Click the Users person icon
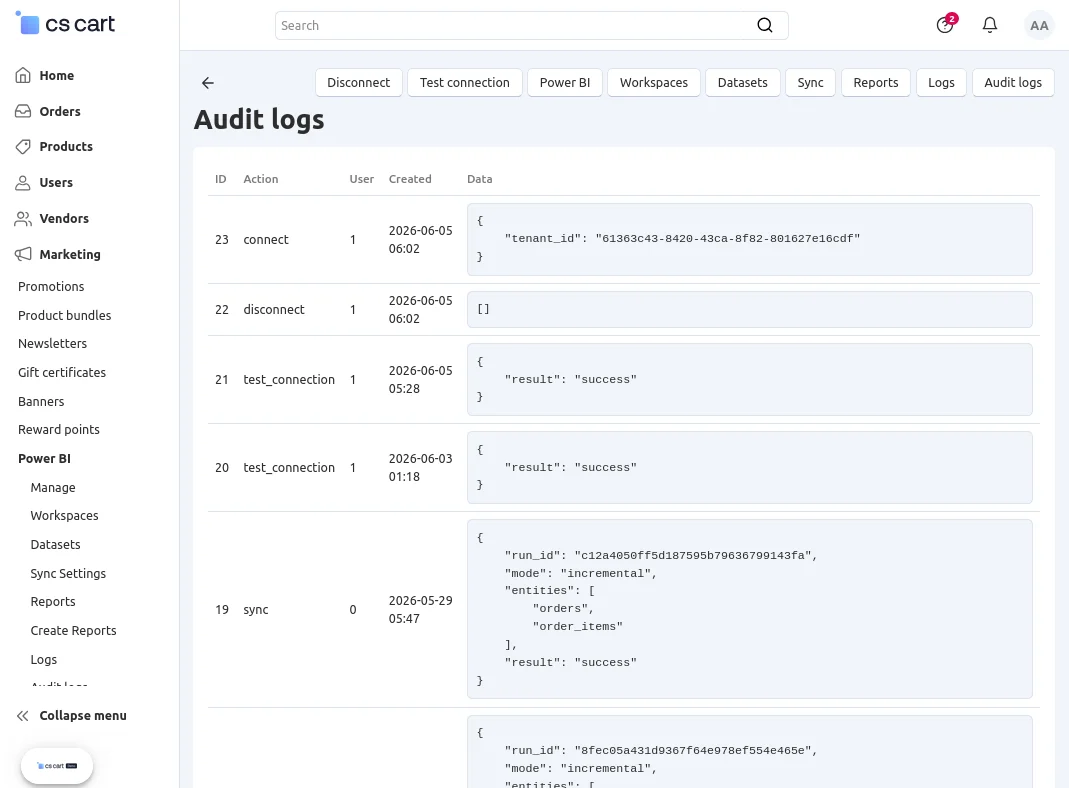The image size is (1069, 788). 23,183
